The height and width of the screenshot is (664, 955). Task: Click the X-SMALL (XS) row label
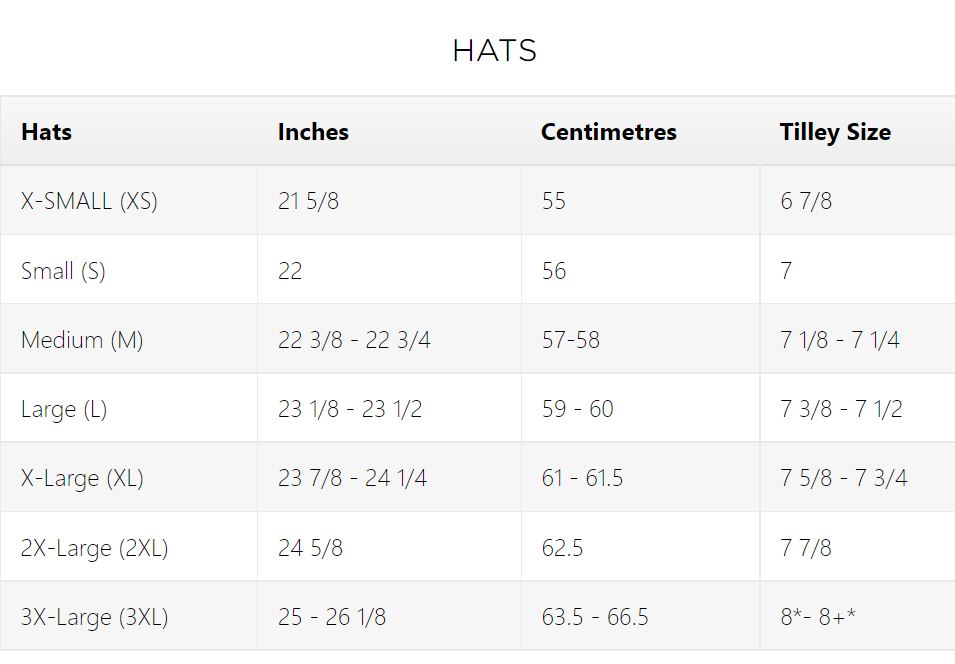(x=90, y=201)
